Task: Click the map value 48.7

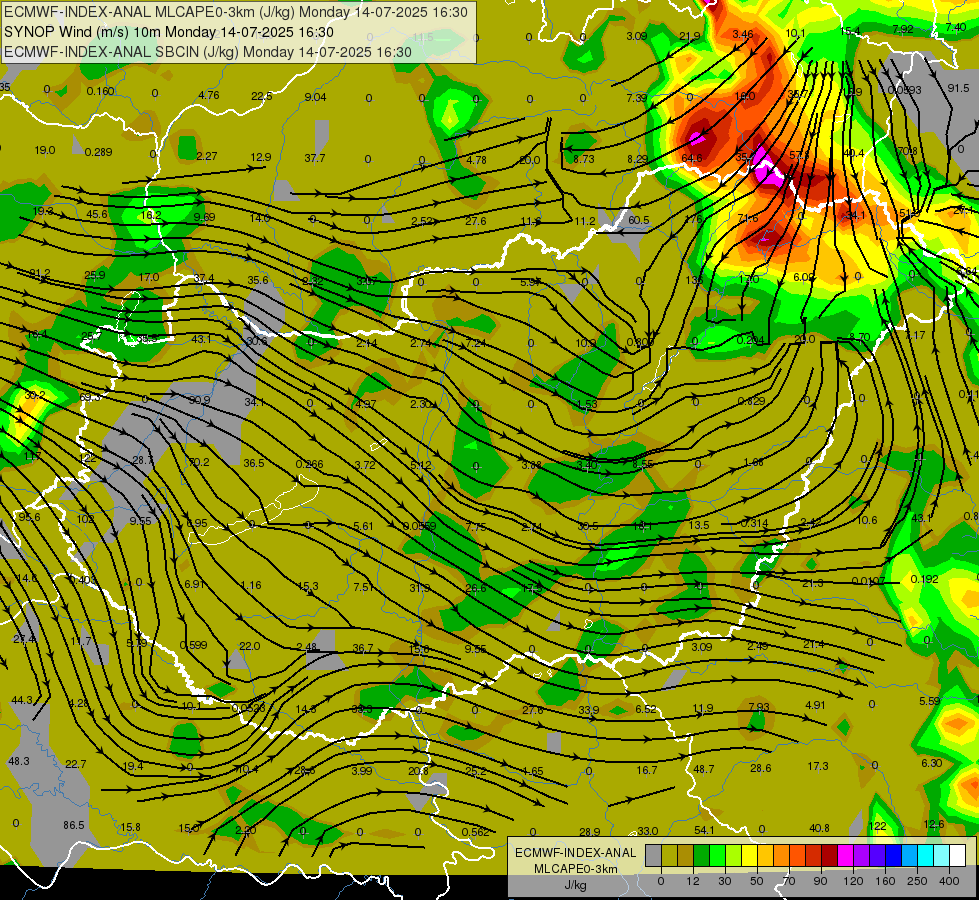Action: pyautogui.click(x=704, y=769)
